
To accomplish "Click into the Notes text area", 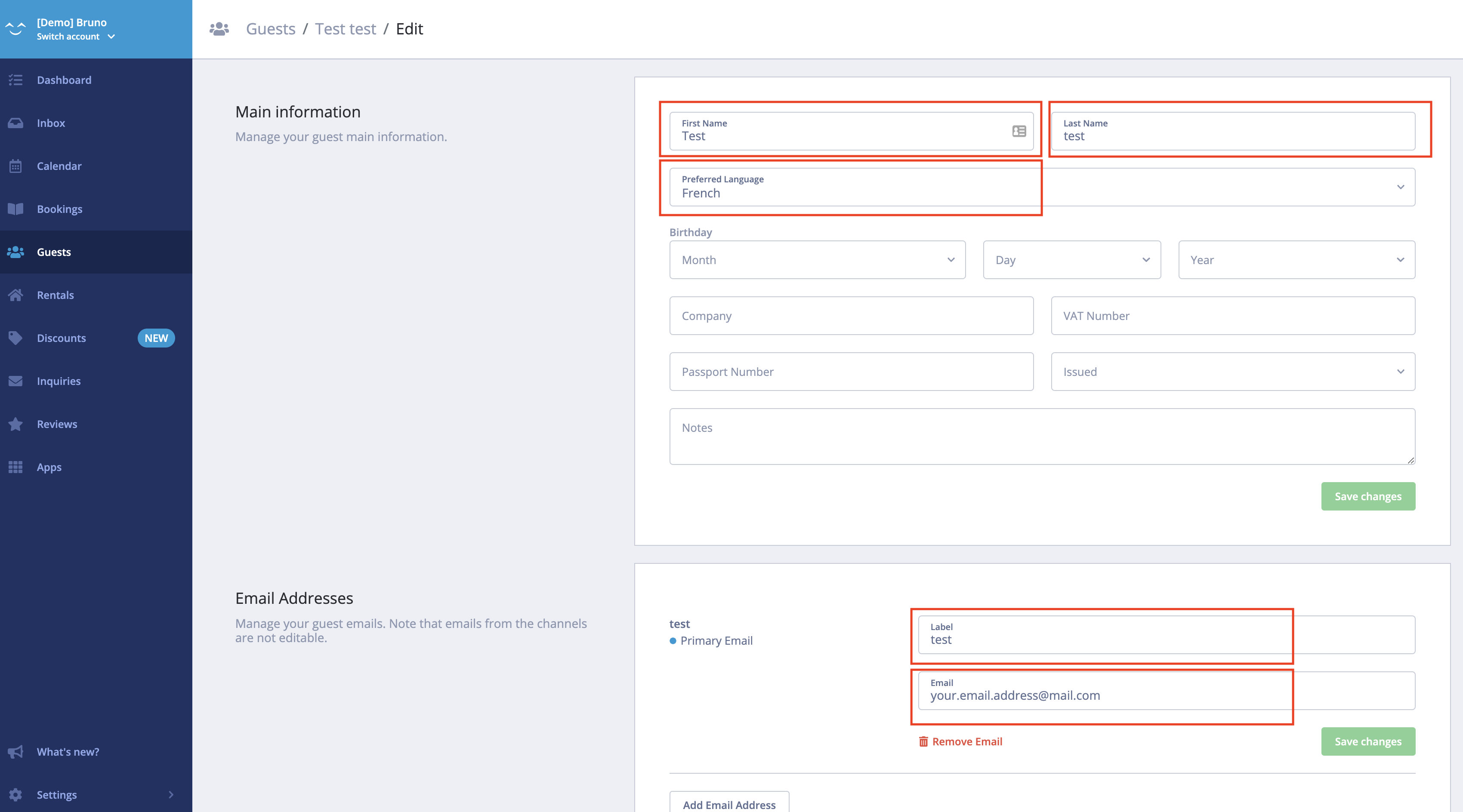I will (x=1042, y=436).
